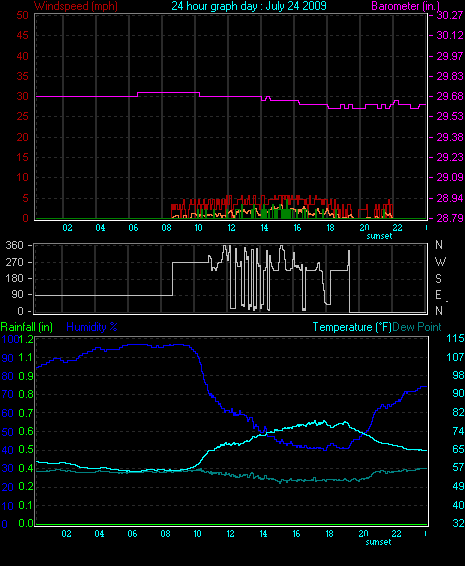Viewport: 465px width, 566px height.
Task: Select windspeed axis value 15
Action: (22, 157)
